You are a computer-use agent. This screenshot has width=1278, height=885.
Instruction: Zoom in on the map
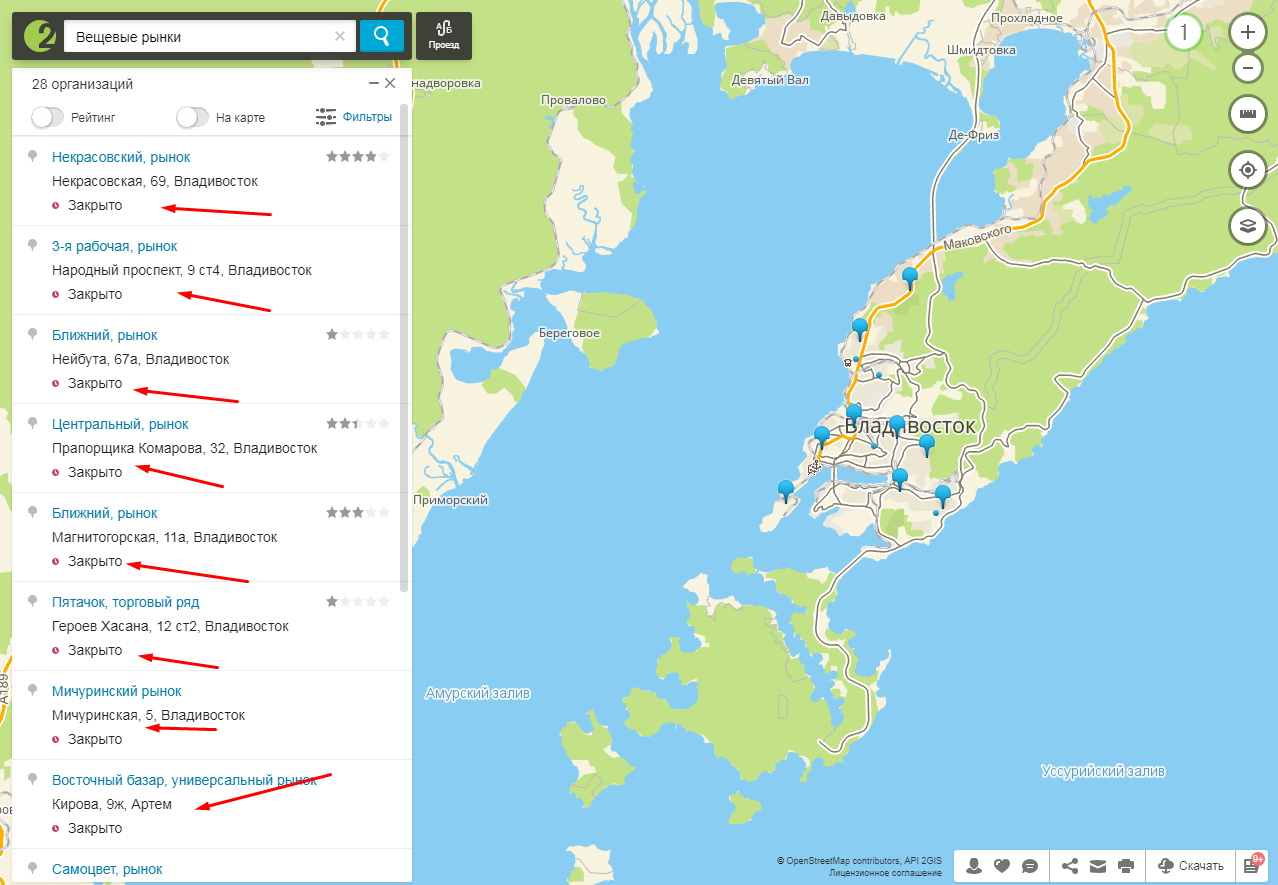(x=1247, y=33)
